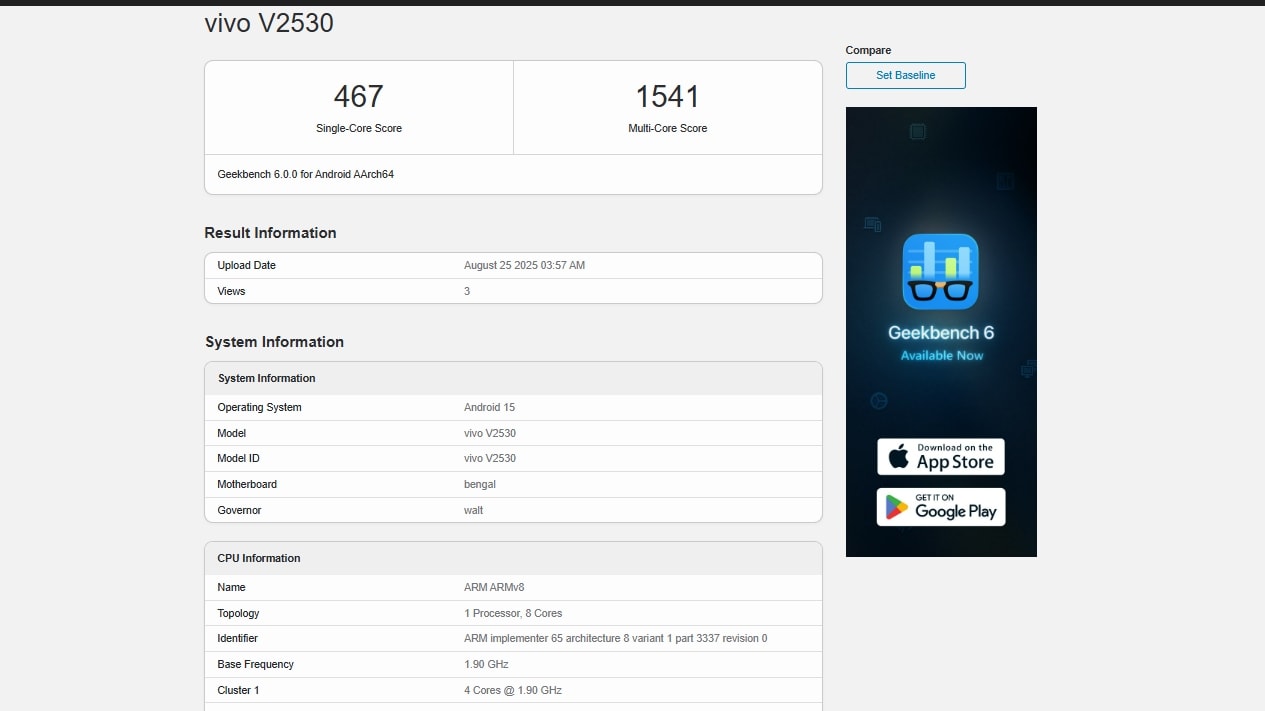Select the 1541 Multi-Core Score value
The width and height of the screenshot is (1265, 711).
pyautogui.click(x=667, y=97)
